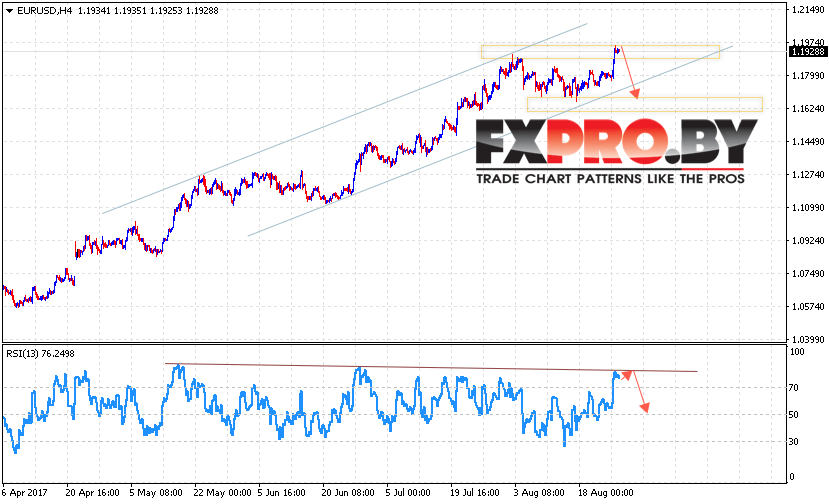Click the 1.03990 price axis label
Screen dimensions: 829x504
tap(806, 339)
